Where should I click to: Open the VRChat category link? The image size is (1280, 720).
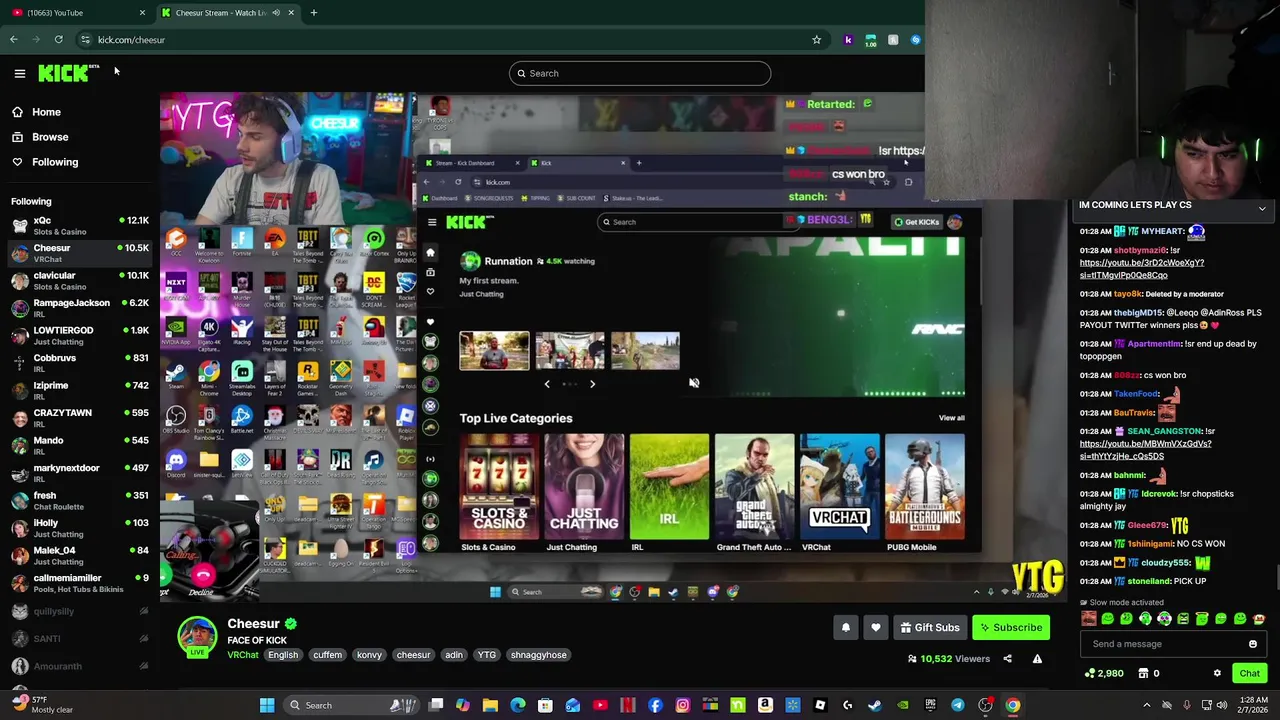click(x=242, y=655)
